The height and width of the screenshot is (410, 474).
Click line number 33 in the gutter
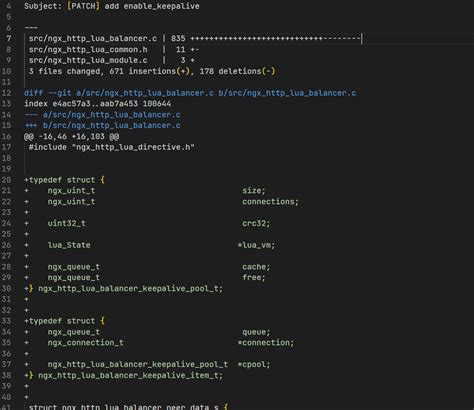click(x=6, y=321)
